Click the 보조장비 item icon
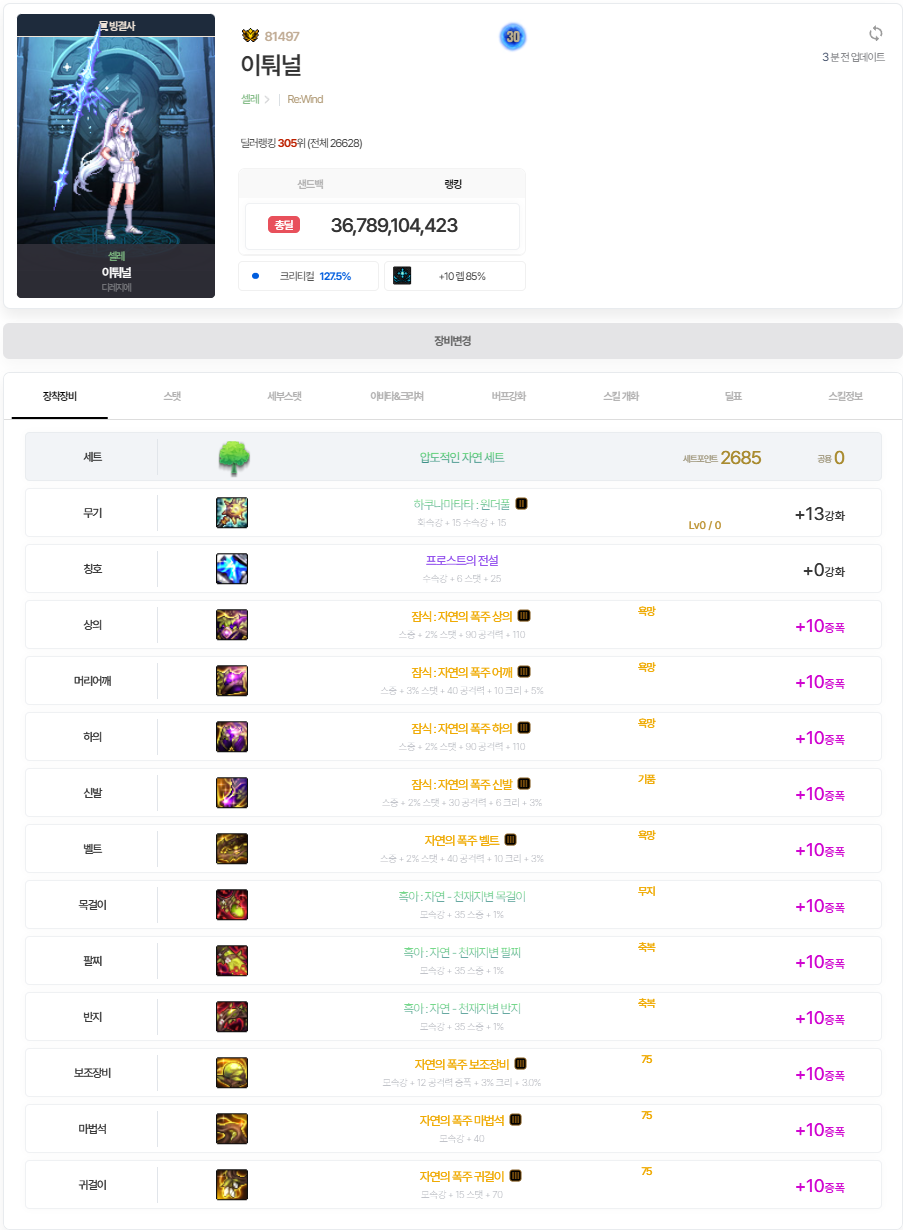Viewport: 903px width, 1230px height. point(232,1073)
